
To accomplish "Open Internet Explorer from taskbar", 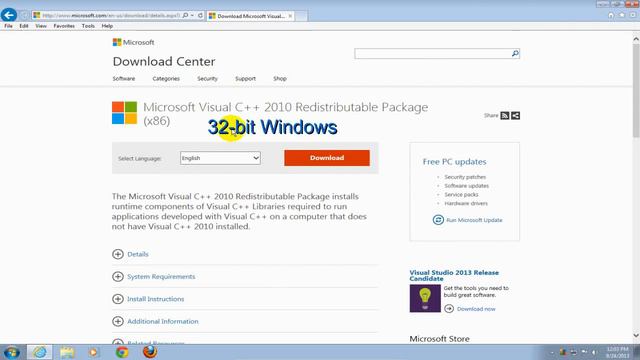I will pos(40,352).
